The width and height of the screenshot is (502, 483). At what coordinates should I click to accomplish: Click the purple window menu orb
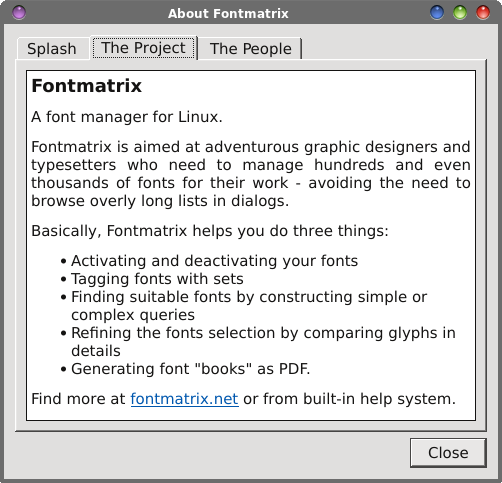click(19, 13)
